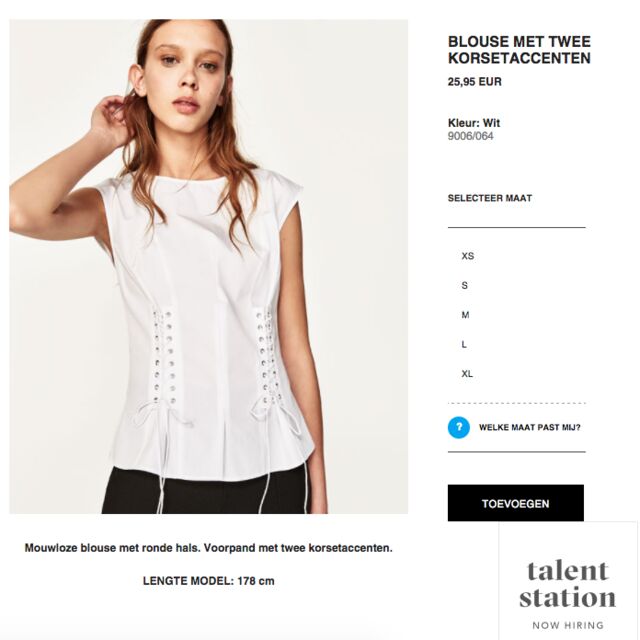
Task: Click the talent station Now Hiring banner
Action: click(568, 581)
